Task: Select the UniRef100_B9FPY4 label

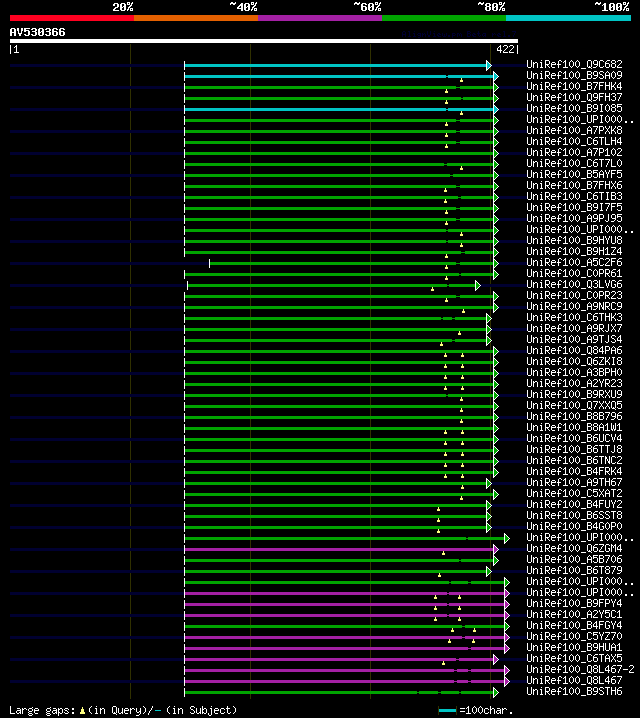Action: (x=574, y=603)
